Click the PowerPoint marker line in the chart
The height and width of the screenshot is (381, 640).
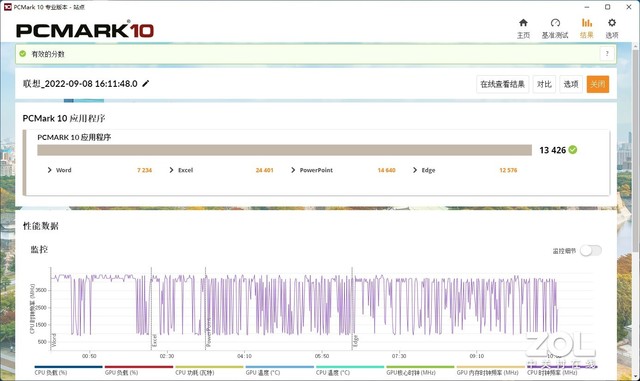(x=205, y=308)
